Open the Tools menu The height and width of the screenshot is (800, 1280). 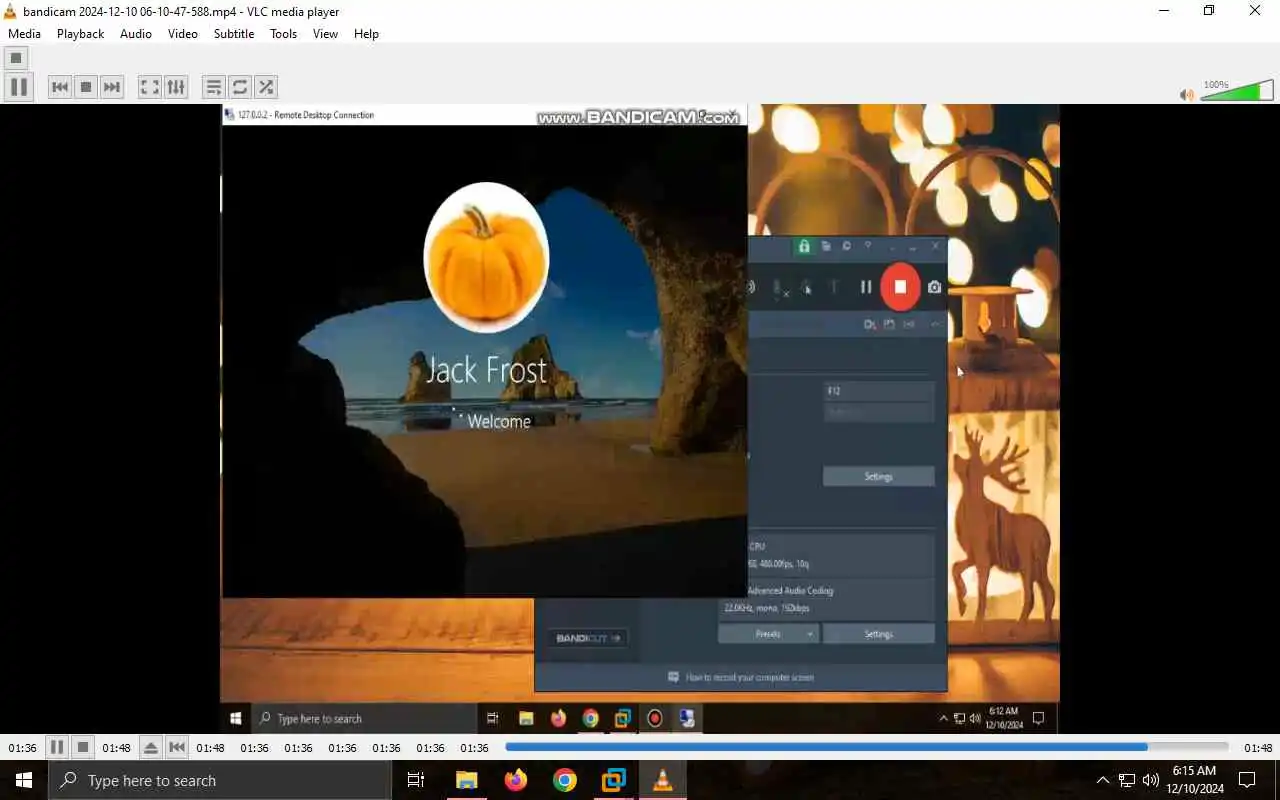pos(284,33)
